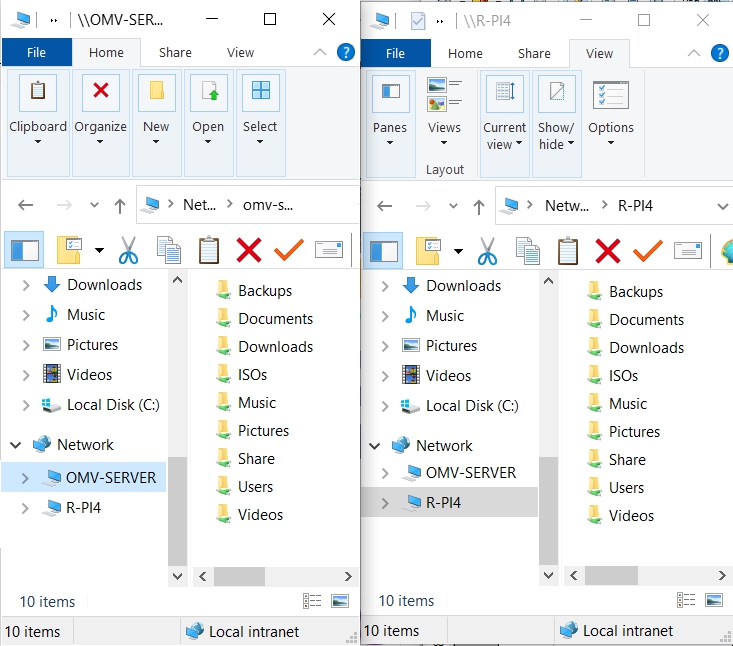Toggle the preview pane button in OMV-SERVER toolbar
Image resolution: width=733 pixels, height=646 pixels.
pos(25,249)
